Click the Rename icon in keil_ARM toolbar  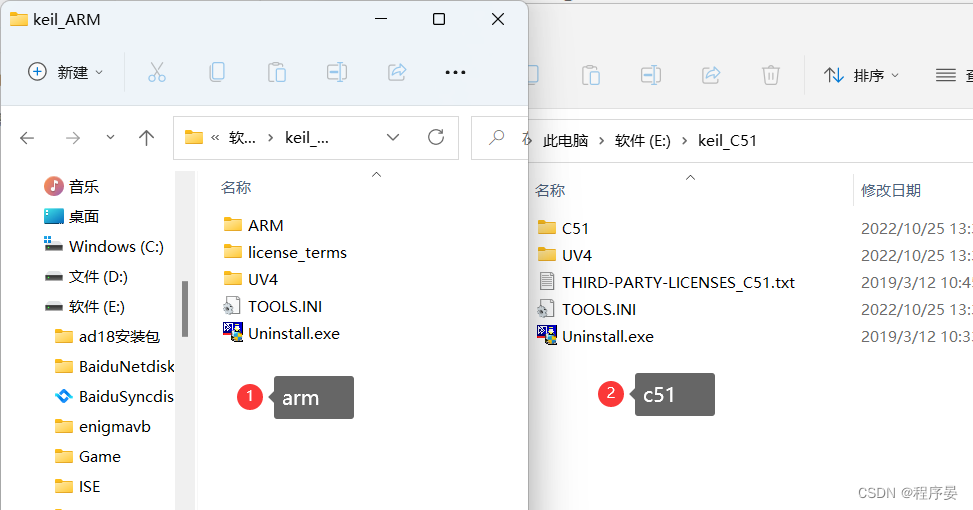point(337,72)
